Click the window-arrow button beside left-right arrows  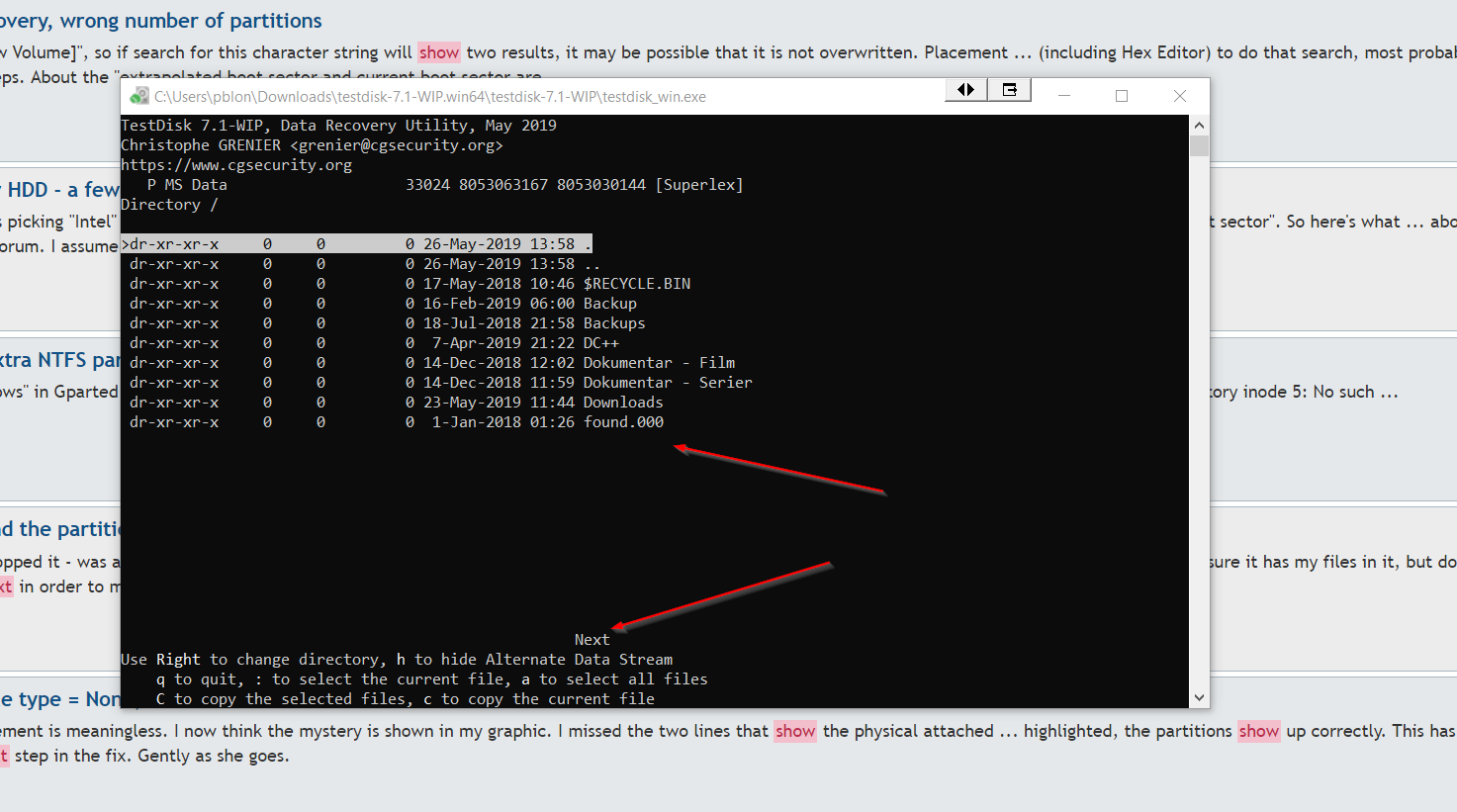(x=1010, y=90)
